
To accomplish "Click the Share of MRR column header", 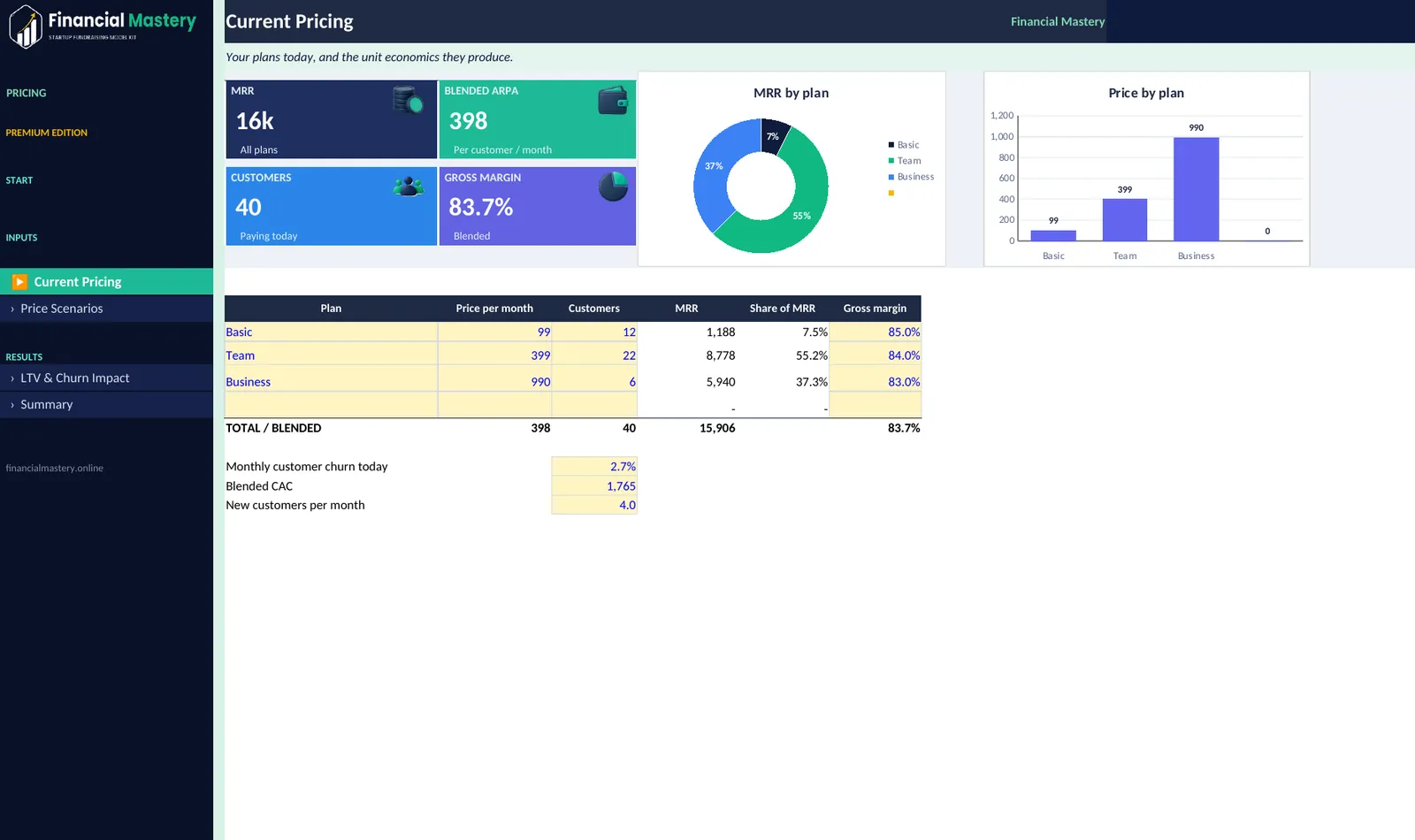I will [x=783, y=309].
